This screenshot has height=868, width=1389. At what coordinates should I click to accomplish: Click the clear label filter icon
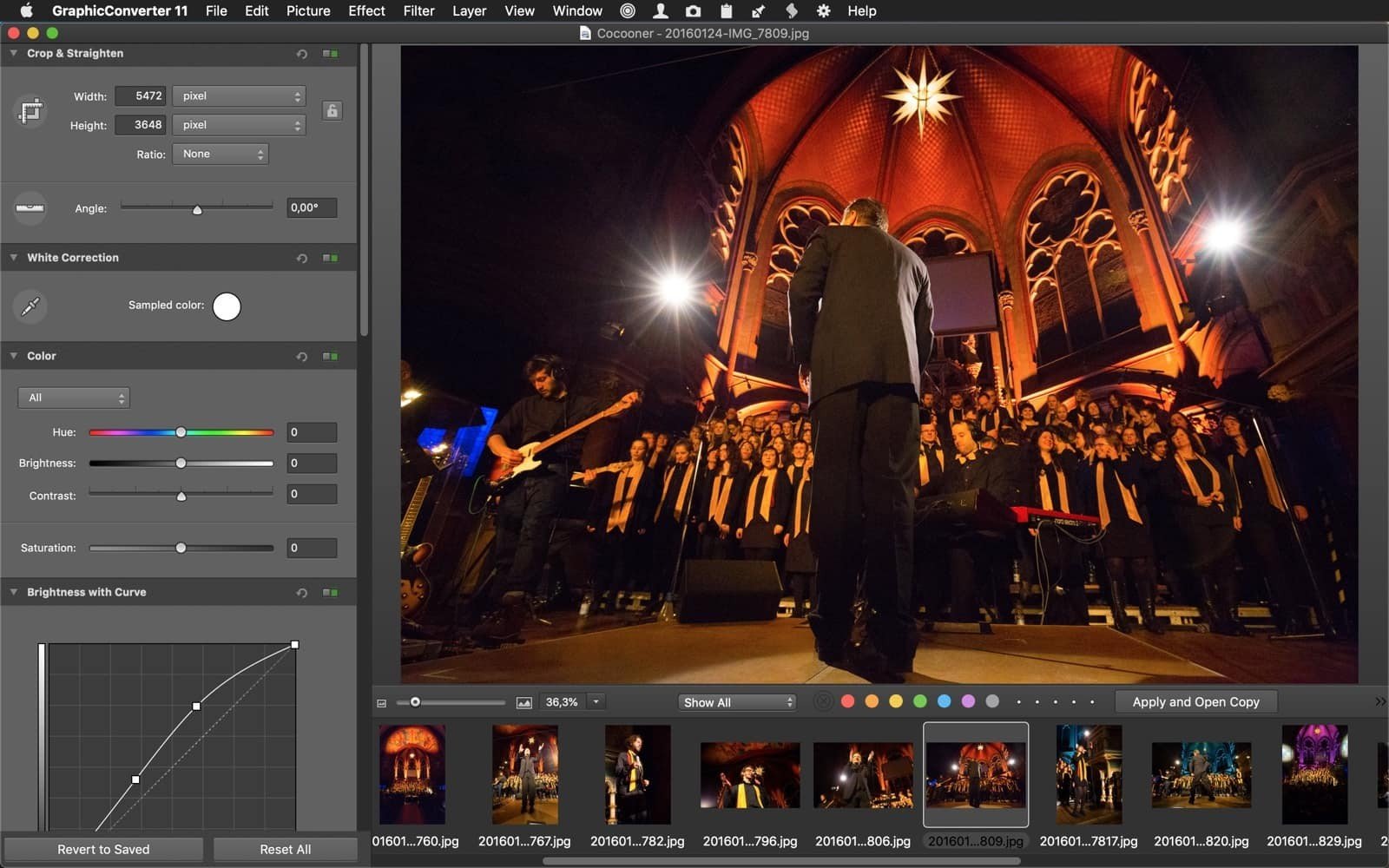[823, 702]
